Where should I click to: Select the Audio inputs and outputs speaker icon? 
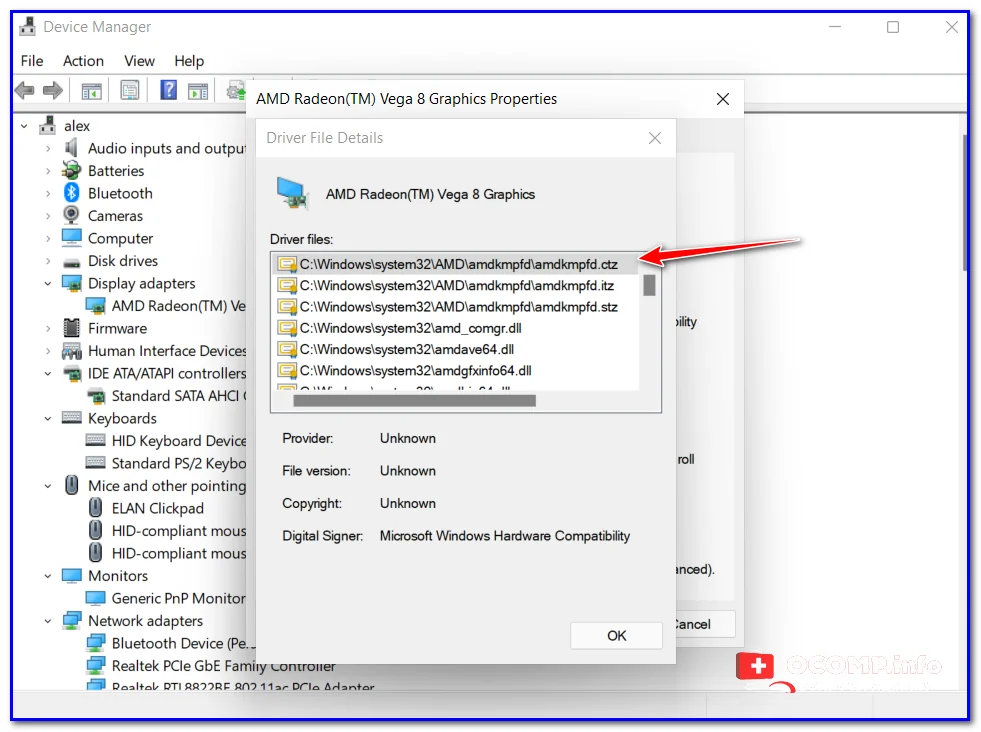[71, 148]
